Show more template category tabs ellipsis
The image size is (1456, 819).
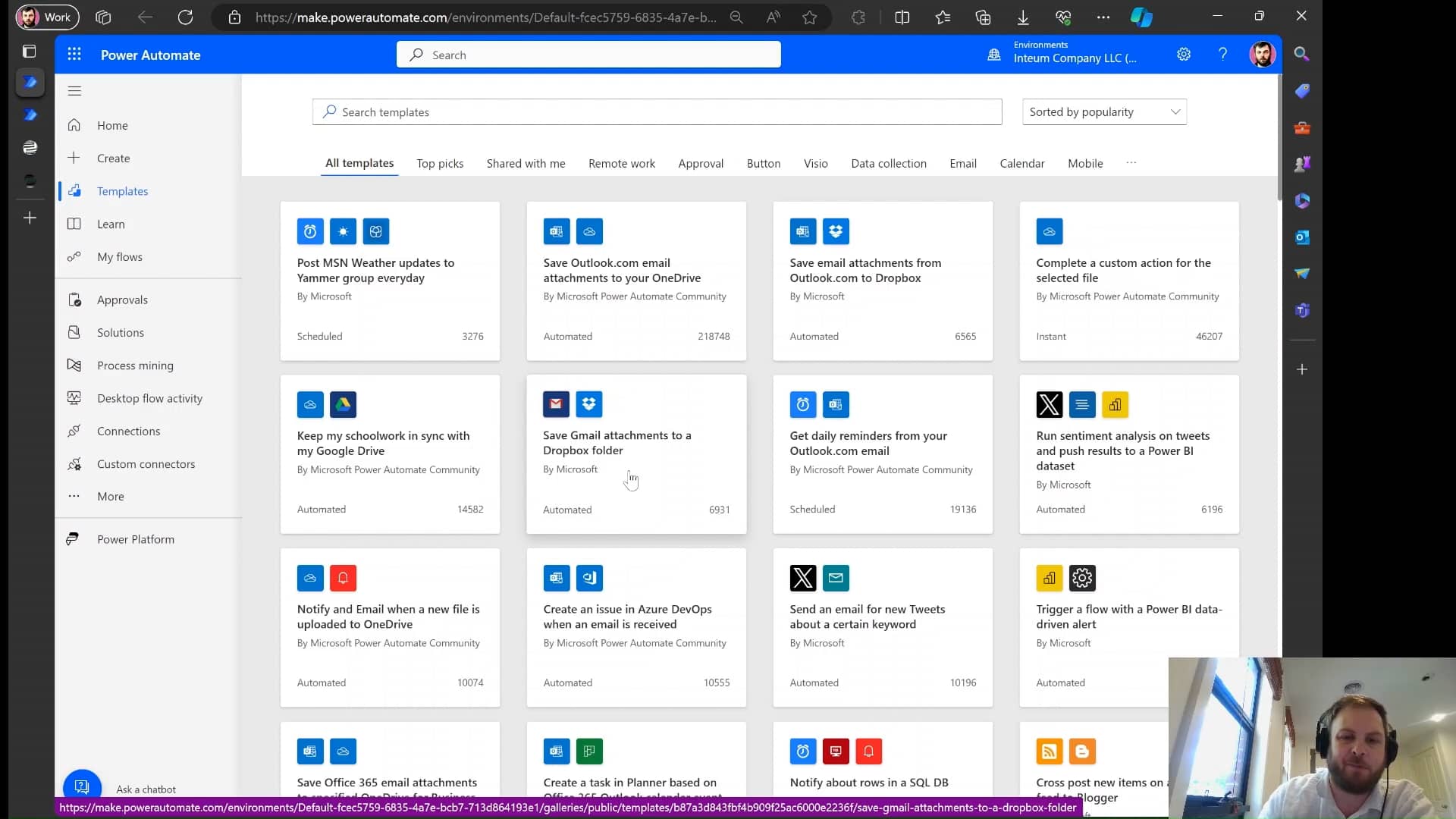(x=1131, y=163)
